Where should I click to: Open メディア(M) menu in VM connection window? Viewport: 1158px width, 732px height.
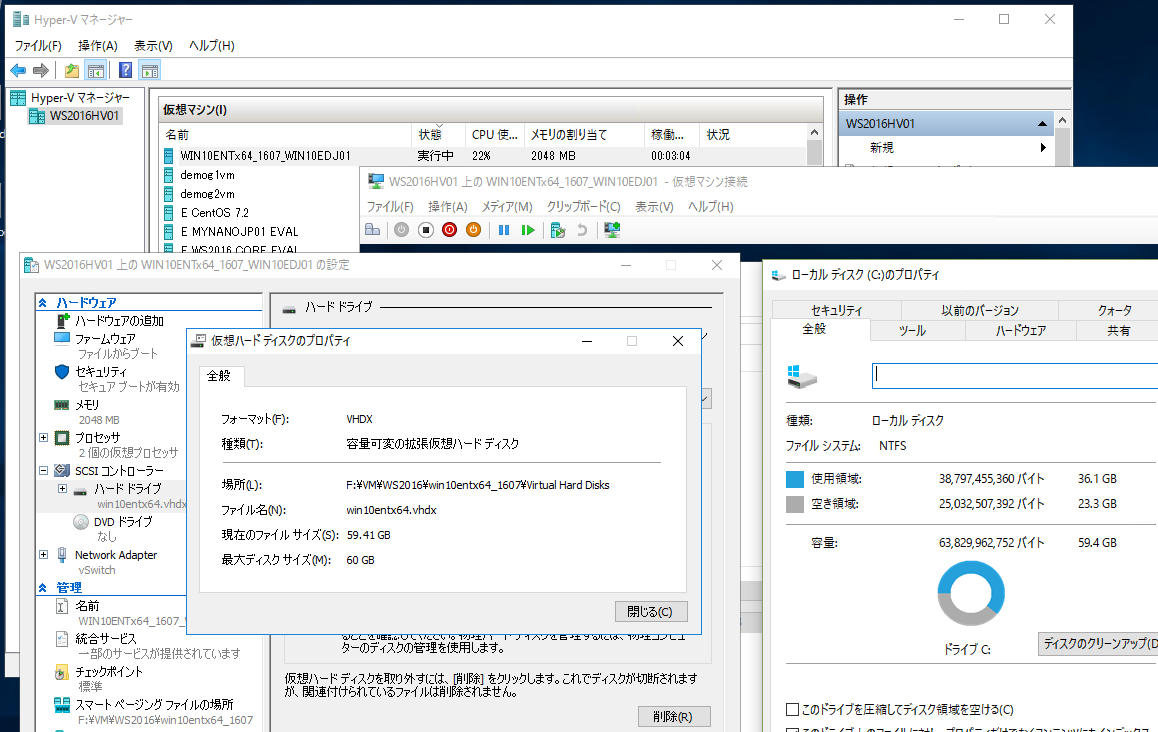coord(507,206)
